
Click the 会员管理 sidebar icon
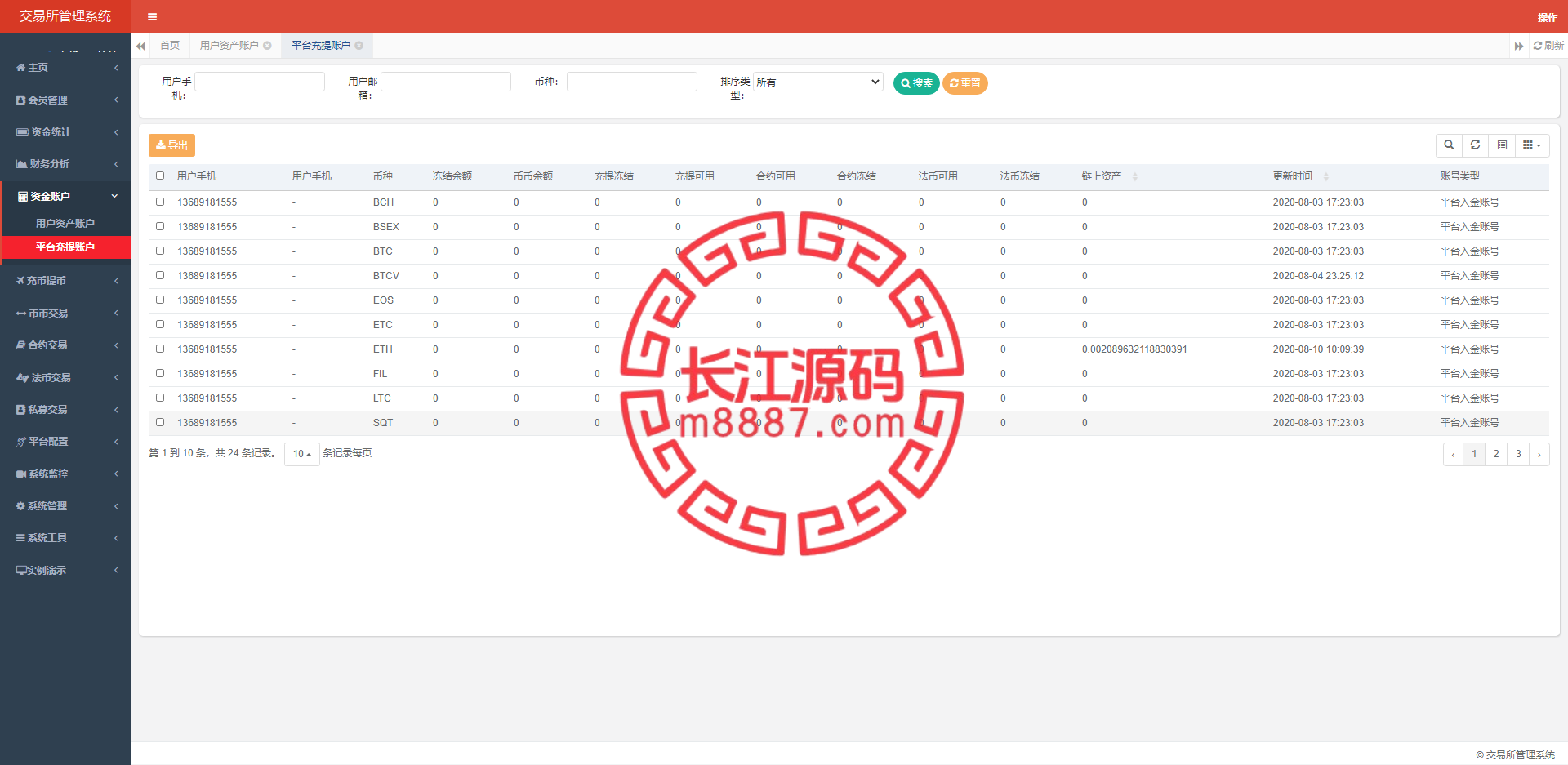[21, 100]
